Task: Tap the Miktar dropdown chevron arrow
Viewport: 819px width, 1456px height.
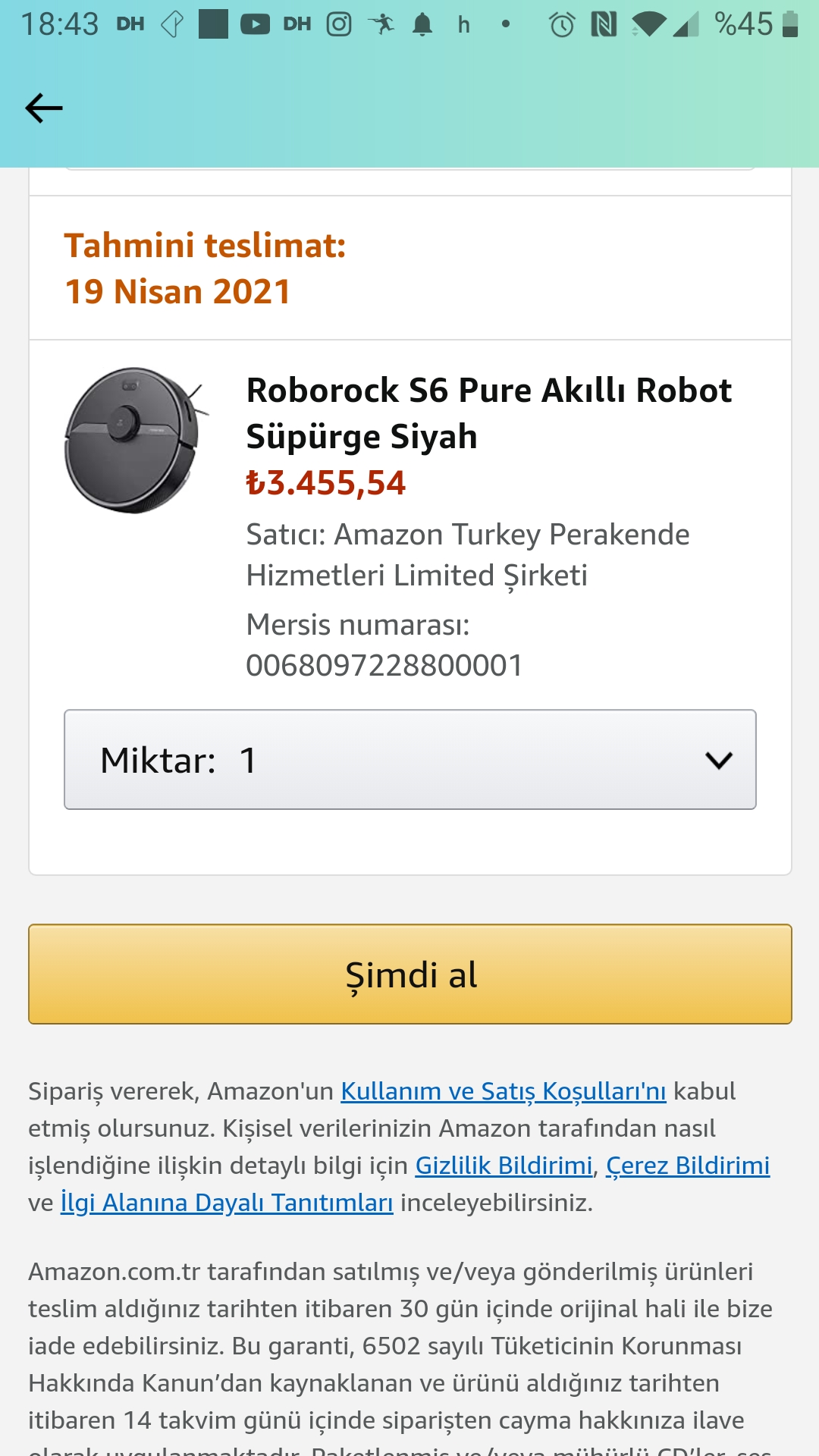Action: (718, 760)
